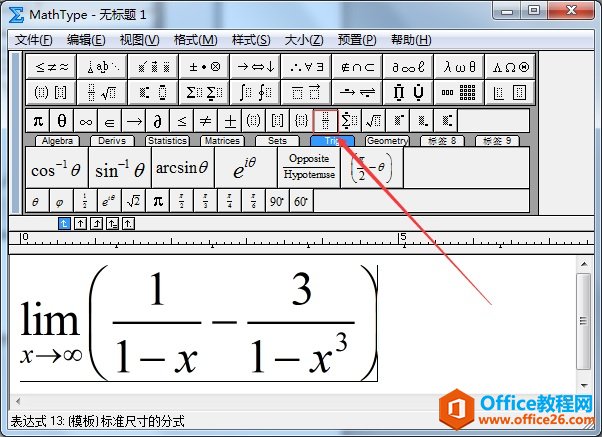Open the set theory symbols palette
Viewport: 602px width, 437px height.
(357, 67)
